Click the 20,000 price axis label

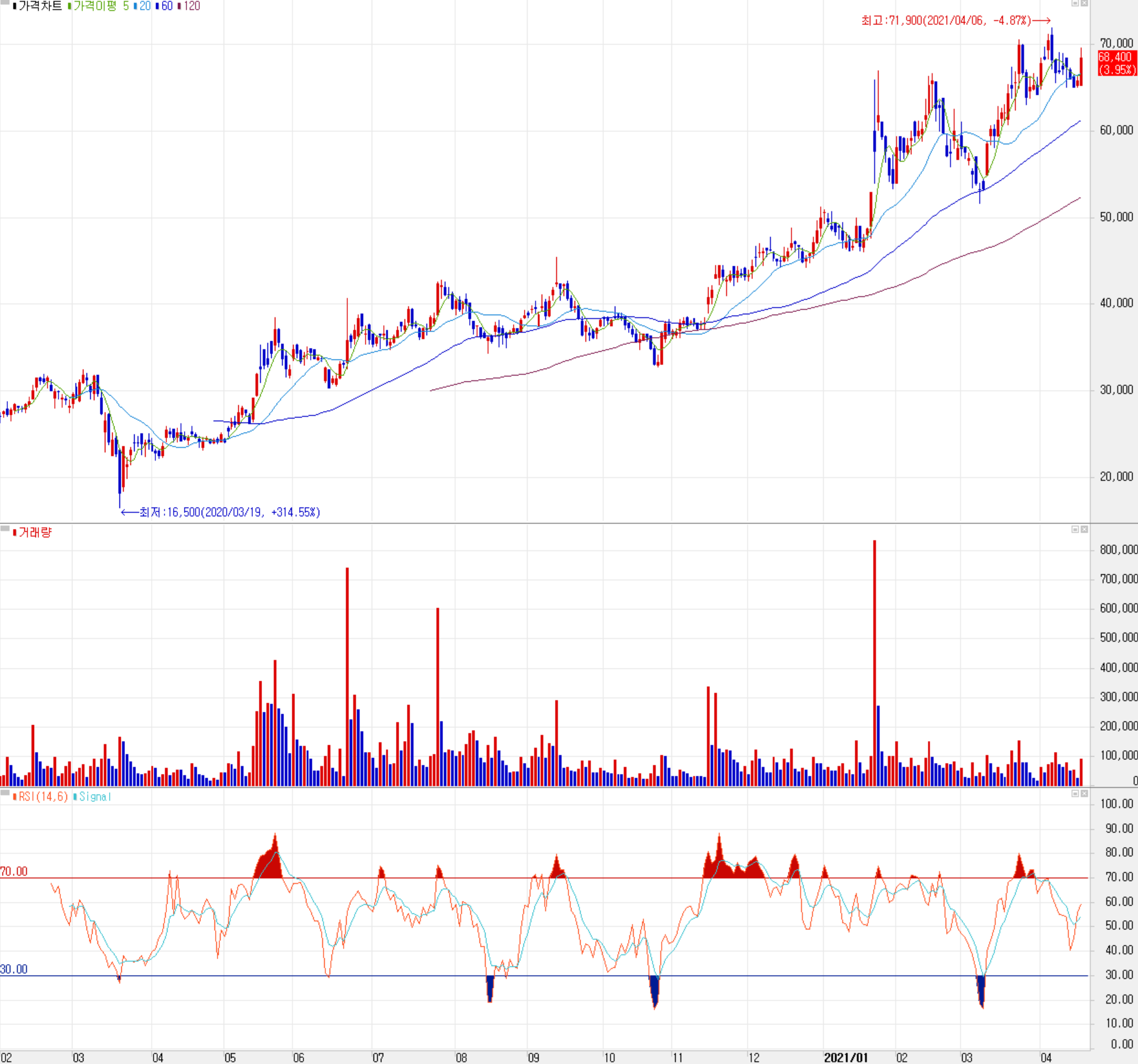[x=1116, y=477]
